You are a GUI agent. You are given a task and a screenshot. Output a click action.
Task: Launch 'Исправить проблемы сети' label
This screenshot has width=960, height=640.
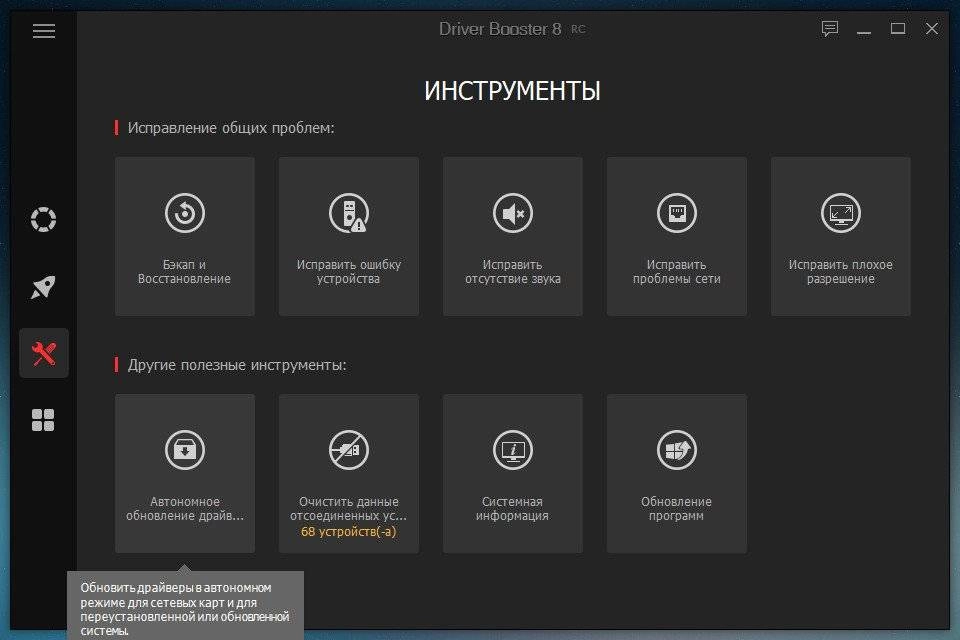point(677,271)
